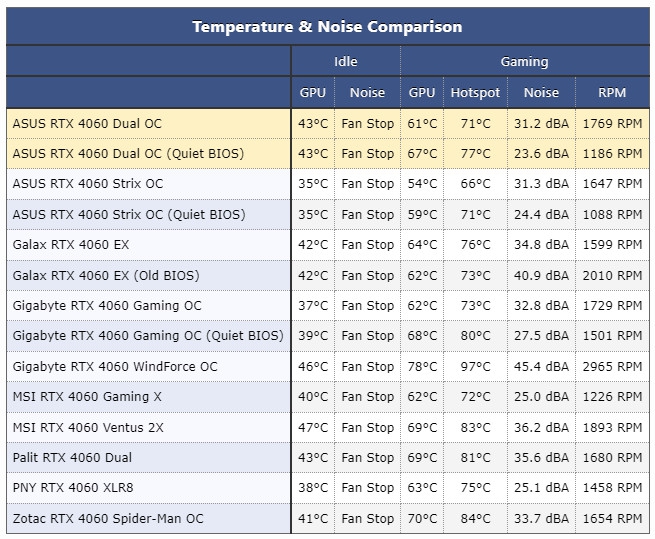Image resolution: width=655 pixels, height=539 pixels.
Task: Select the 97°C hotspot value
Action: point(475,367)
